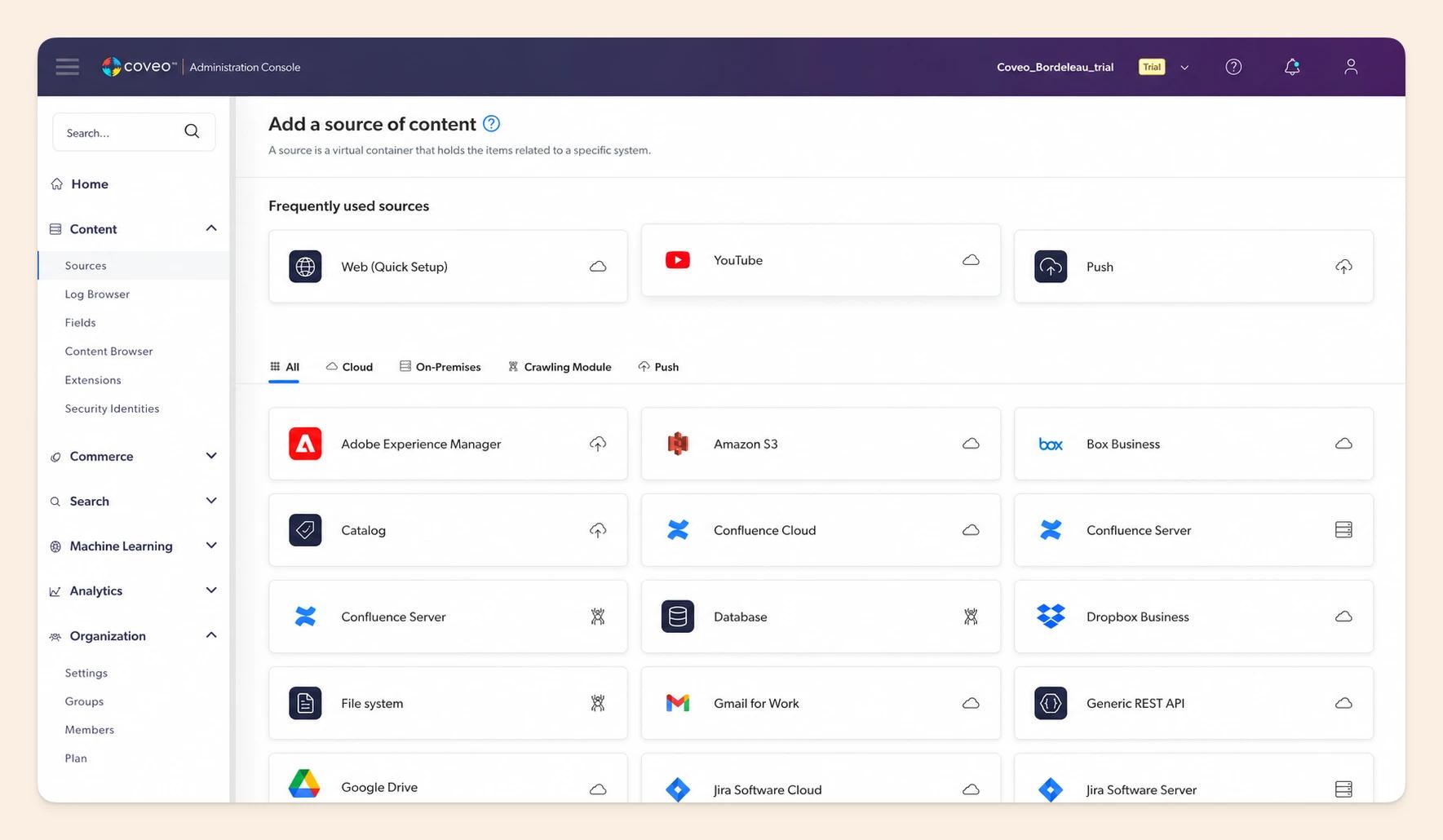Click the Gmail for Work logo
Screen dimensions: 1443x840
[x=678, y=703]
